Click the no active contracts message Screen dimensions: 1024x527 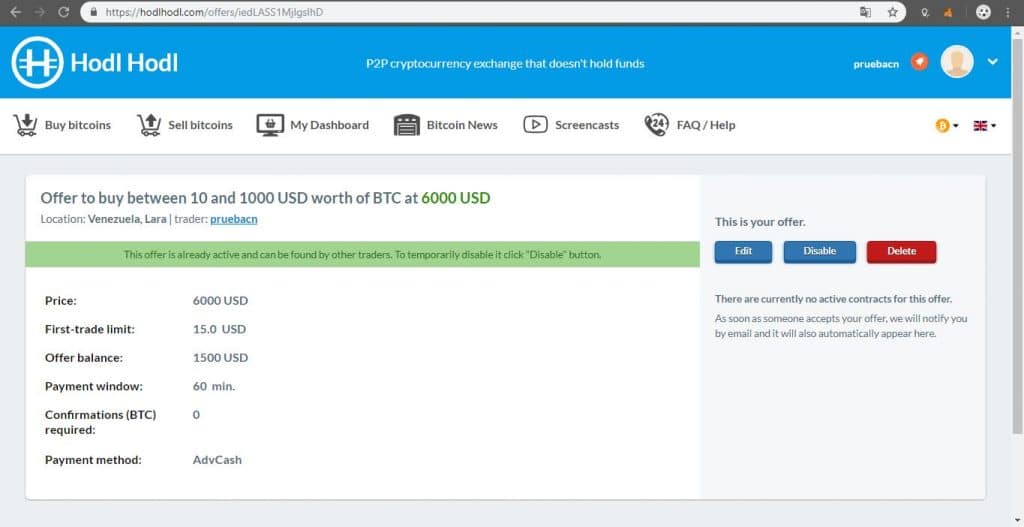tap(833, 299)
